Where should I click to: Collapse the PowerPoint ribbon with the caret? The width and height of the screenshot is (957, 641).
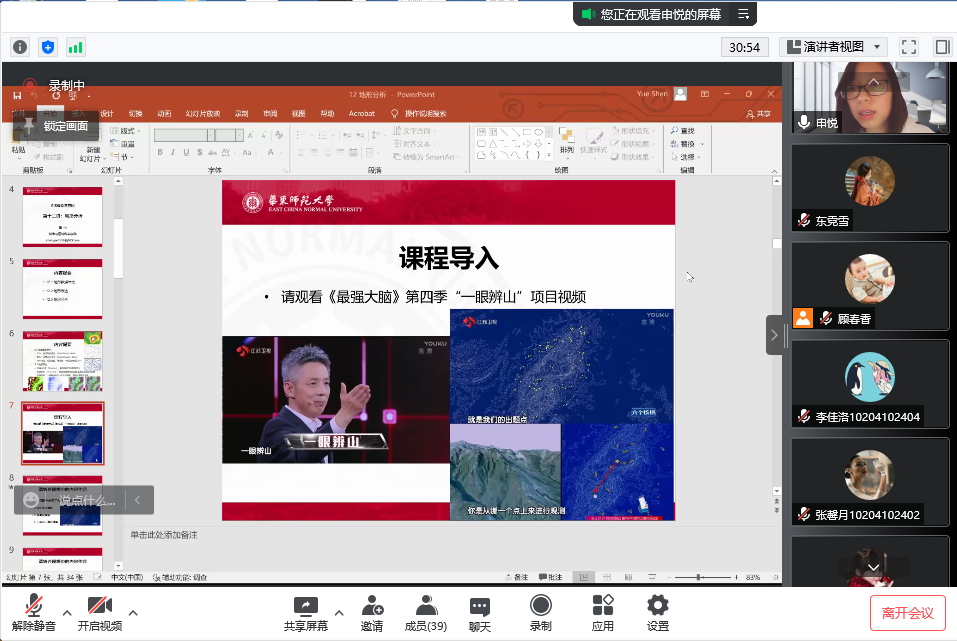pyautogui.click(x=775, y=171)
